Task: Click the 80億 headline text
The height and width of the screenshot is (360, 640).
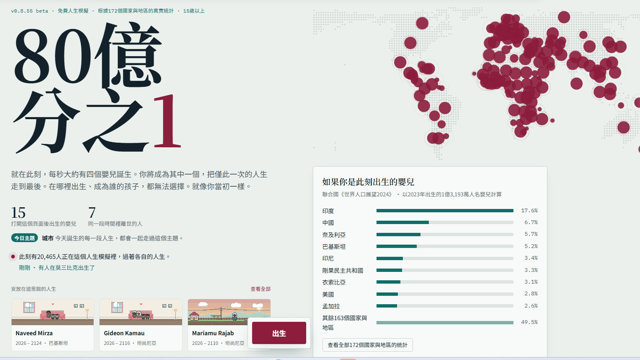Action: [88, 55]
